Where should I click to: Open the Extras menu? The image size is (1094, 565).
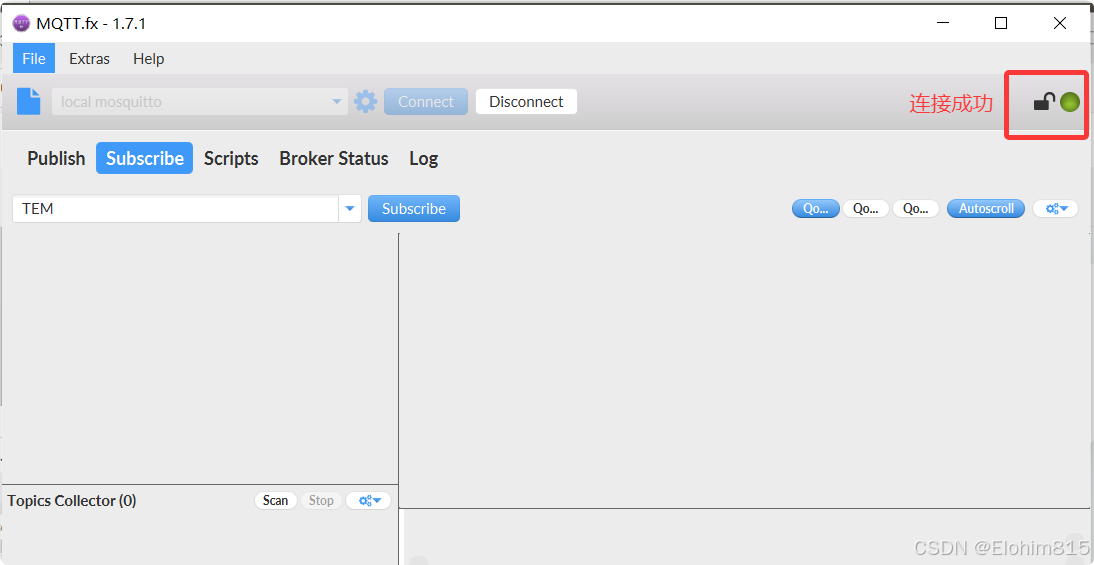click(89, 59)
